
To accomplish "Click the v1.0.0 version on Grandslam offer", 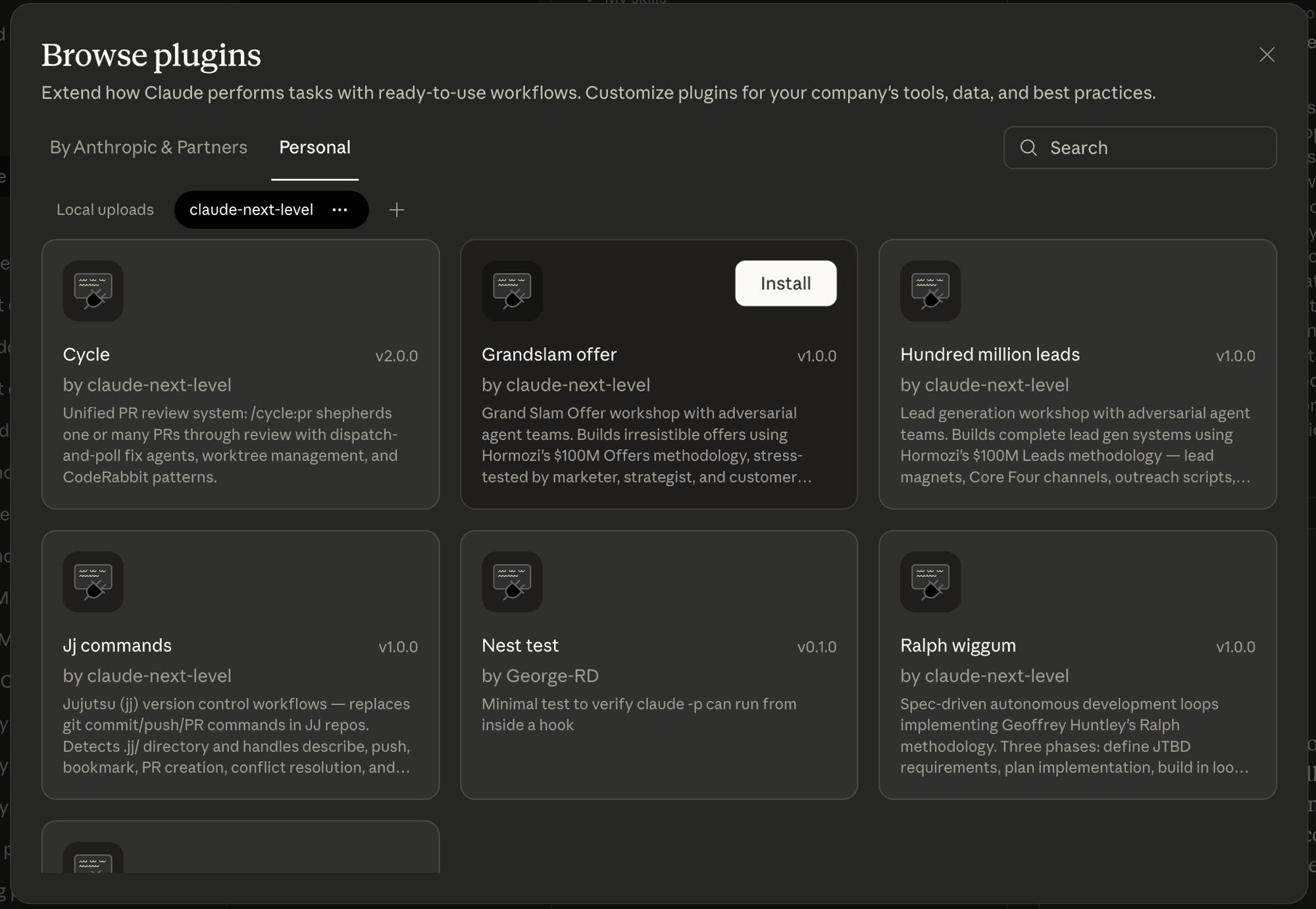I will pos(817,356).
